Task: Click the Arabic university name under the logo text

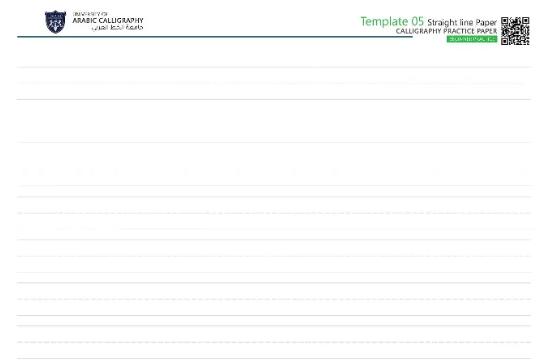Action: point(117,27)
